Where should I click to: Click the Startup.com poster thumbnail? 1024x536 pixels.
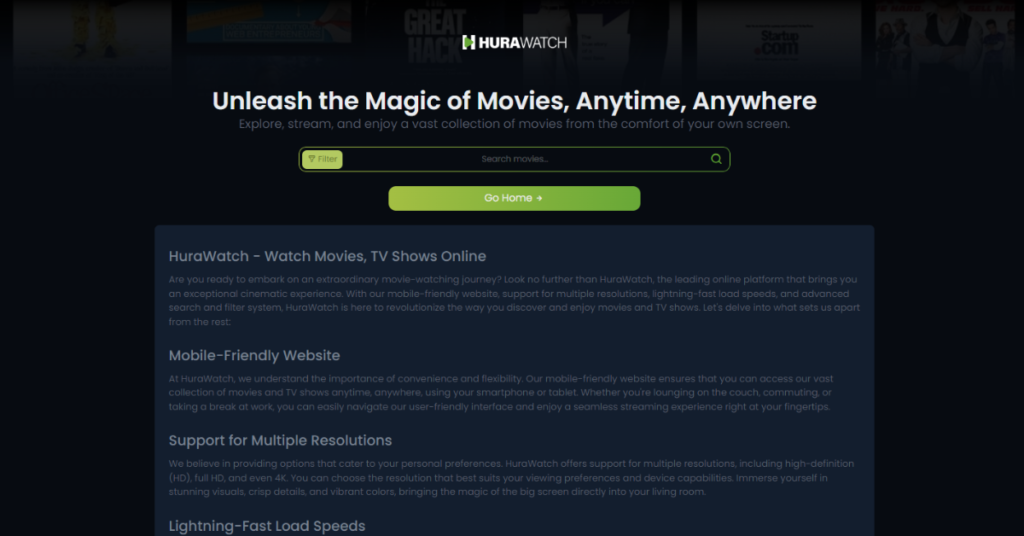pos(778,40)
